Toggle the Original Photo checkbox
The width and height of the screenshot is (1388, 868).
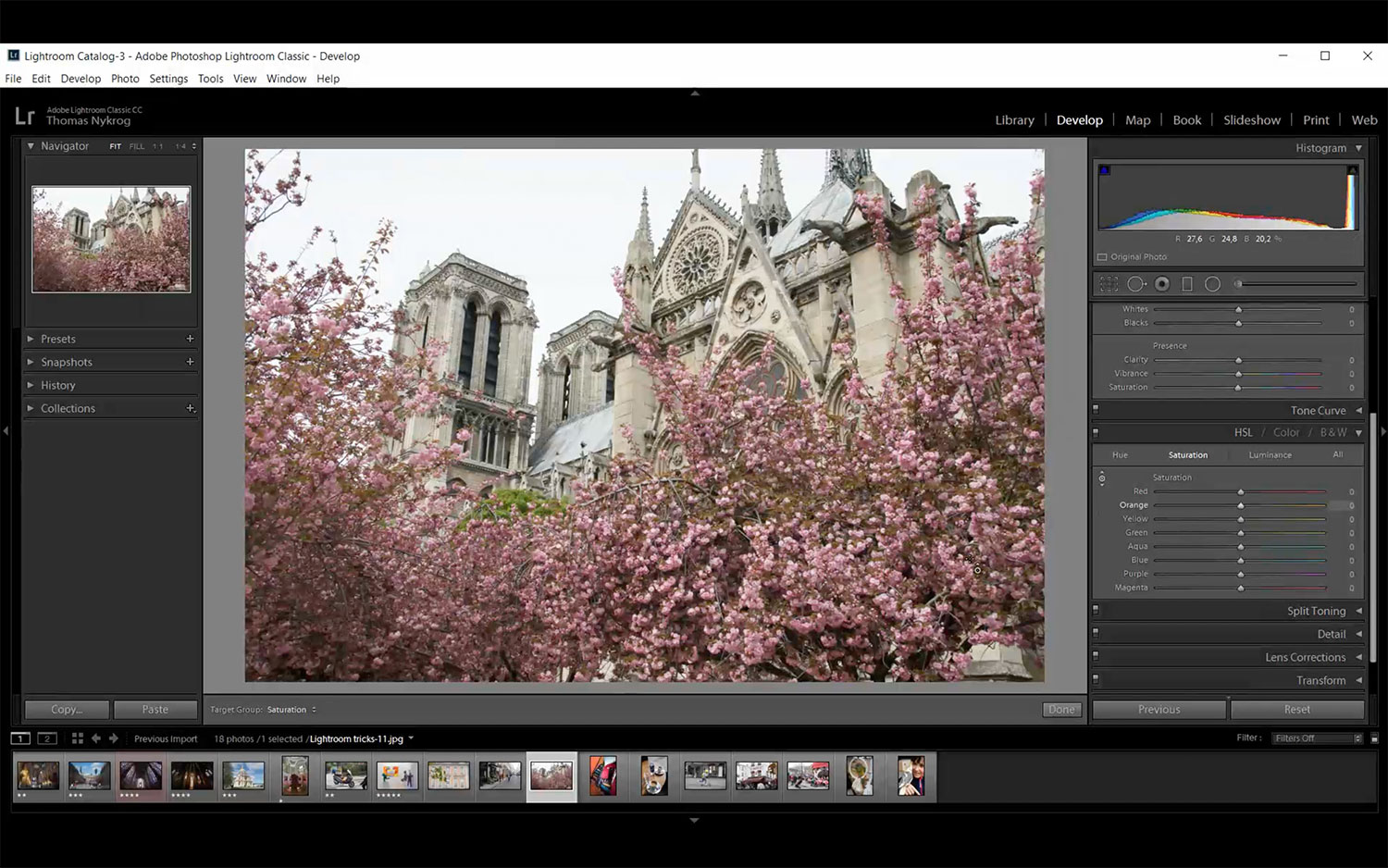pyautogui.click(x=1102, y=257)
